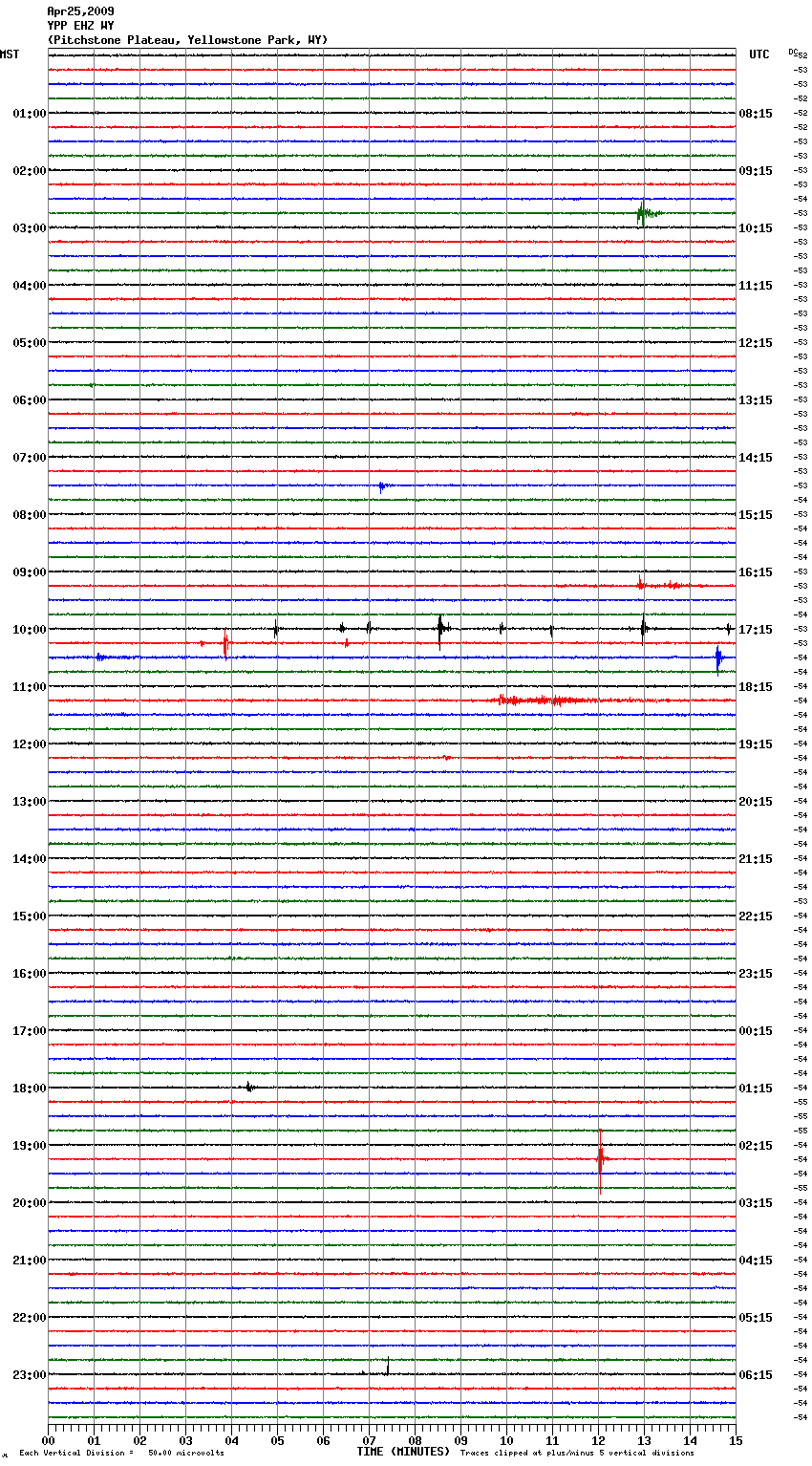Select the '02:00' MST hour label

pos(29,171)
